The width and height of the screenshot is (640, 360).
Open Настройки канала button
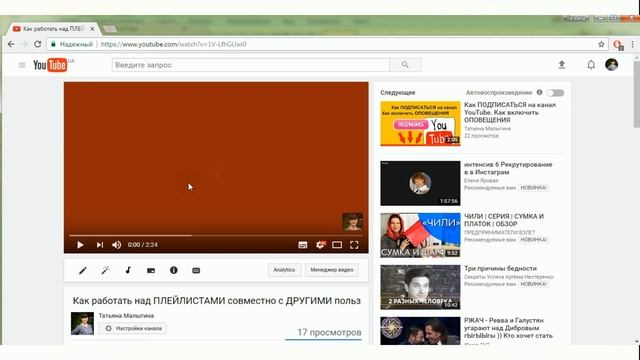click(x=133, y=328)
